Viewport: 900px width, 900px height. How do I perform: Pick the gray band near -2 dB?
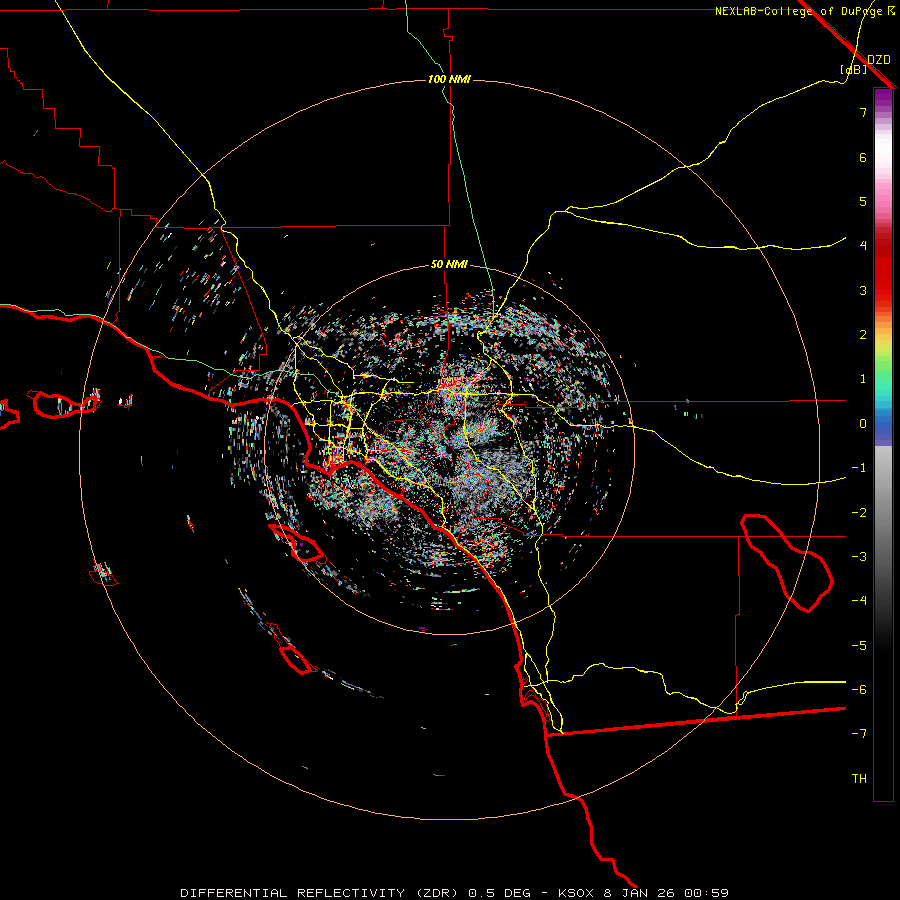point(883,511)
